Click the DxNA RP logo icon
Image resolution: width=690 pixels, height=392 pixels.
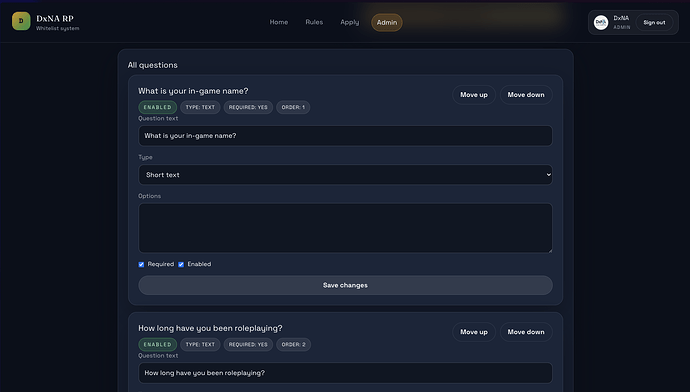tap(21, 21)
